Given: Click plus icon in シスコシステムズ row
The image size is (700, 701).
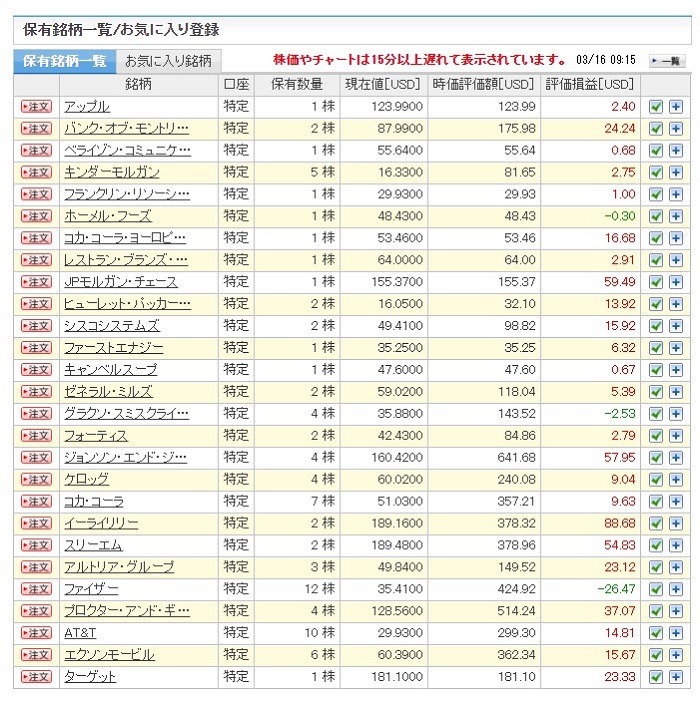Looking at the screenshot, I should [676, 326].
